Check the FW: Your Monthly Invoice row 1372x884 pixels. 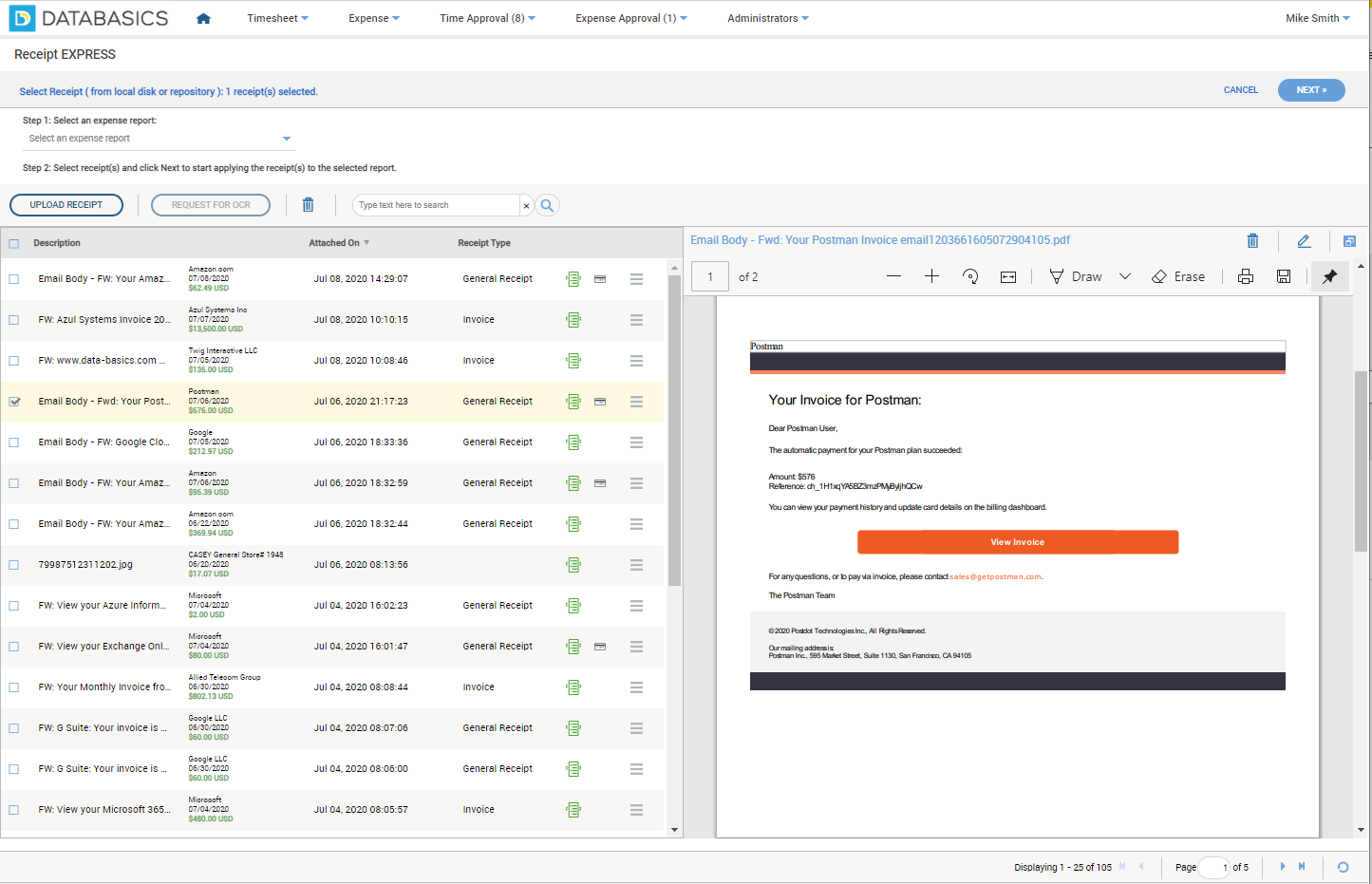14,687
